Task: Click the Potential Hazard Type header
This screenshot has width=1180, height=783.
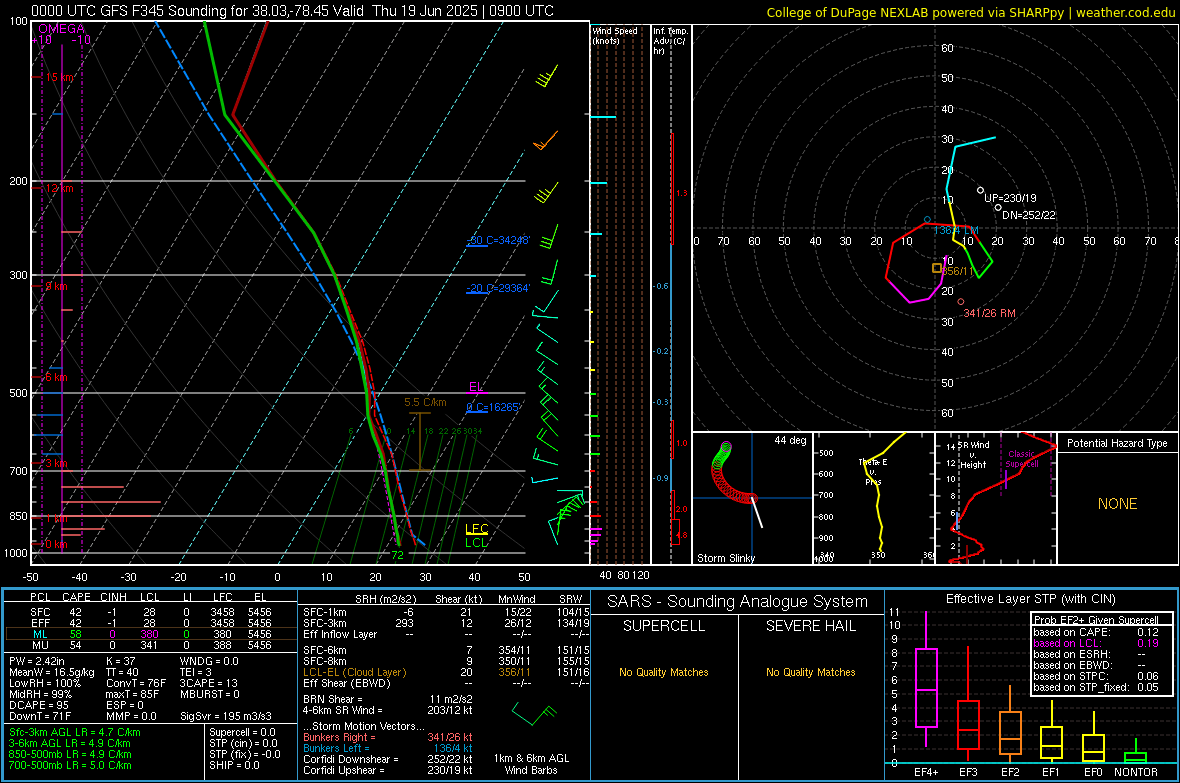Action: point(1117,443)
